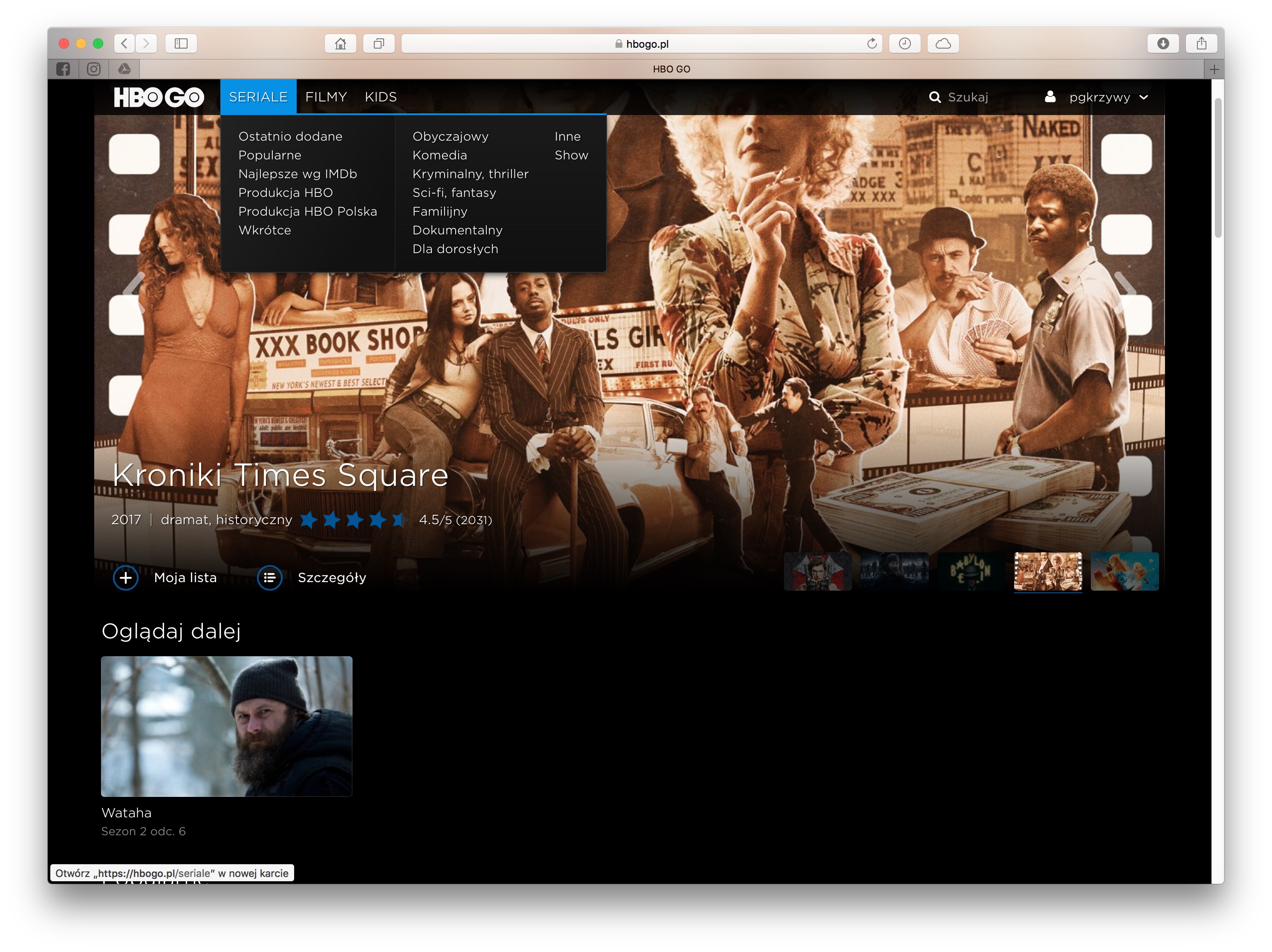
Task: Click Safari home button
Action: [x=341, y=44]
